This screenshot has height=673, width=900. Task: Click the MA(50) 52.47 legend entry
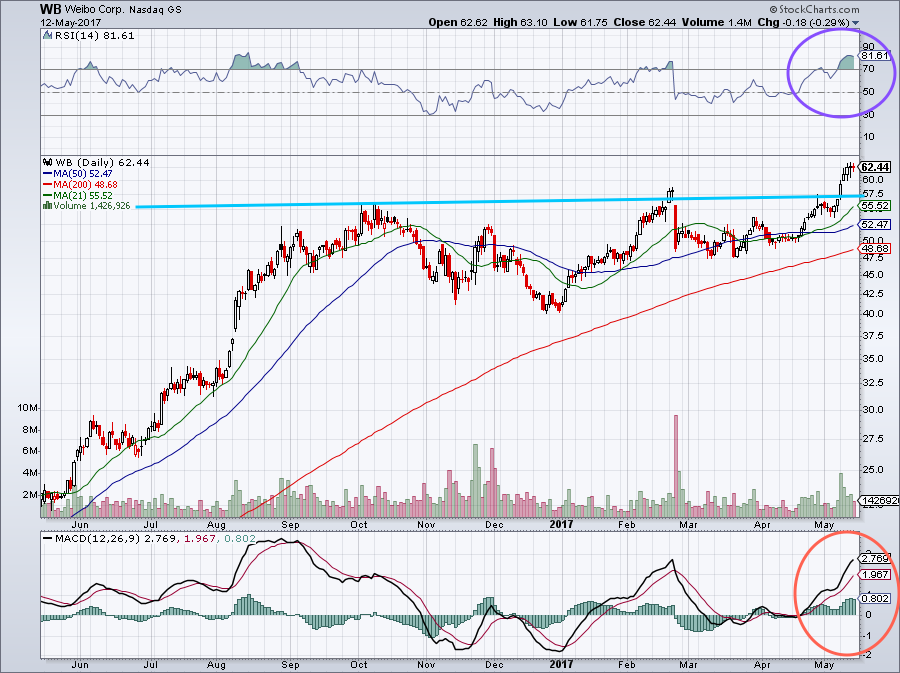tap(78, 173)
